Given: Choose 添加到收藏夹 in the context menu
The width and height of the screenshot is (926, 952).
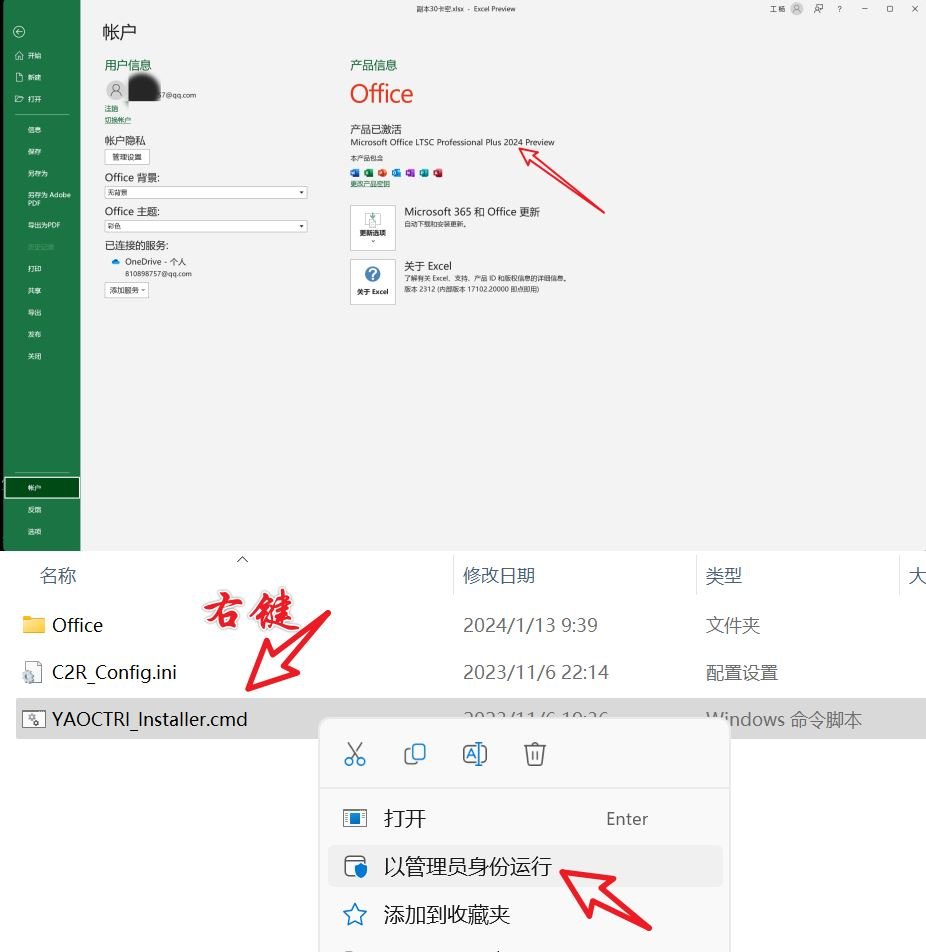Looking at the screenshot, I should [525, 914].
